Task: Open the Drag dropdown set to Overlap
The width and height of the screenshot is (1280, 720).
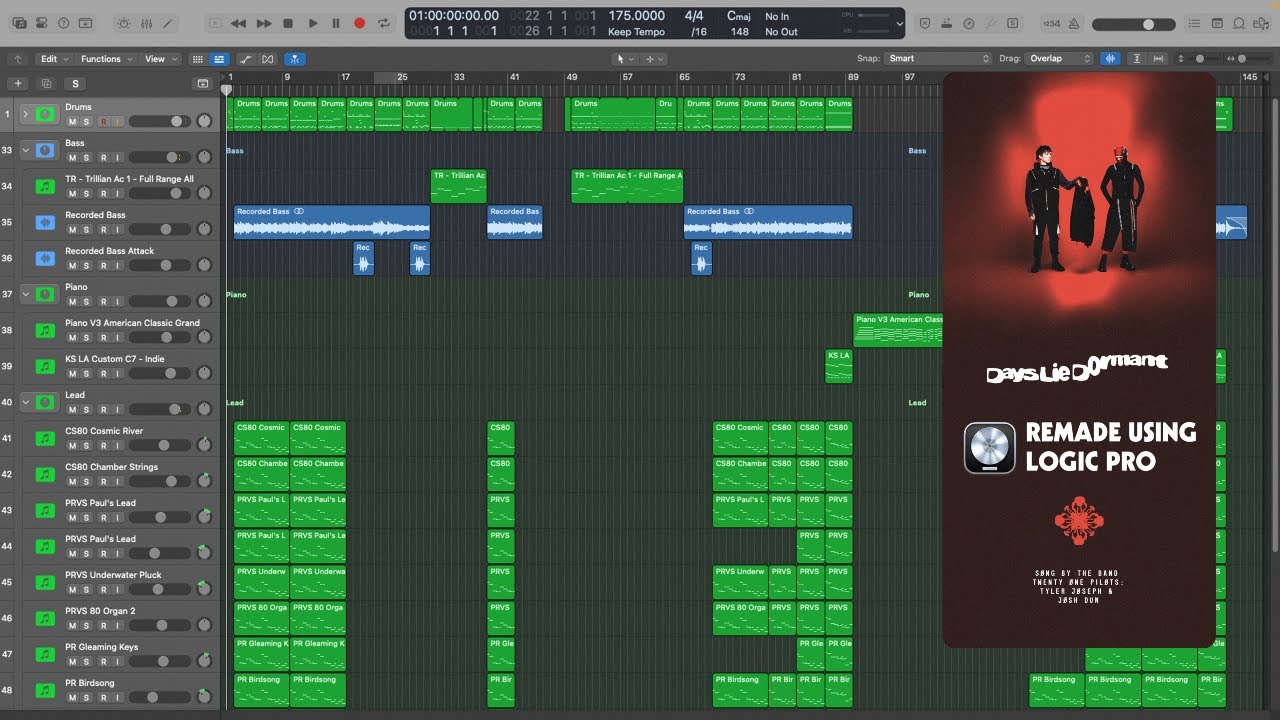Action: [1061, 59]
